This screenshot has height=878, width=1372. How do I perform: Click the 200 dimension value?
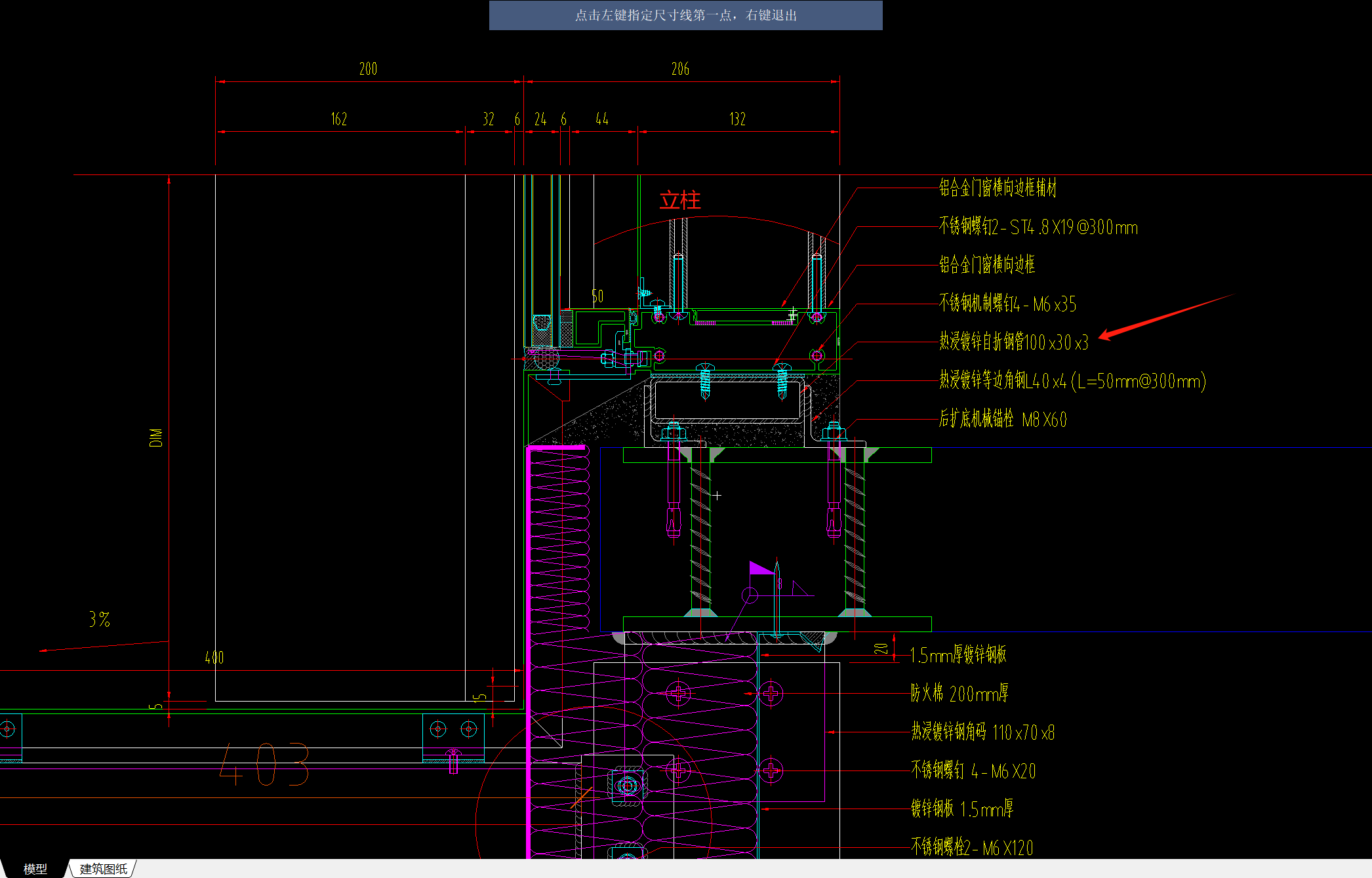pyautogui.click(x=368, y=69)
